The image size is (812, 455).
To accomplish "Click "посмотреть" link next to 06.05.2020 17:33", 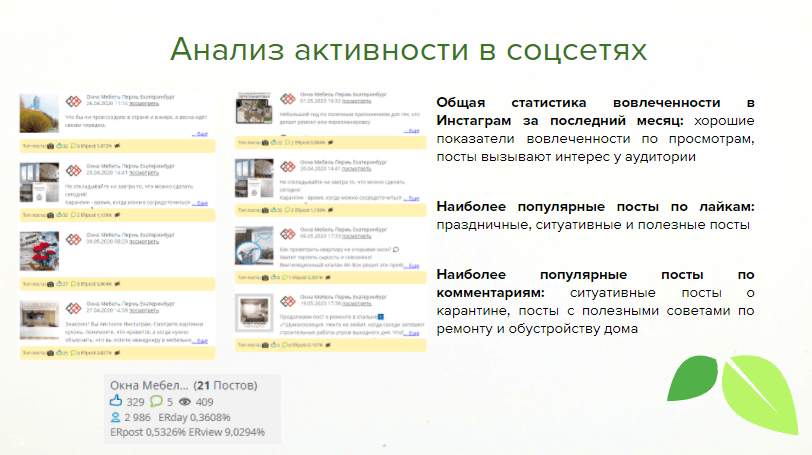I will pyautogui.click(x=356, y=236).
